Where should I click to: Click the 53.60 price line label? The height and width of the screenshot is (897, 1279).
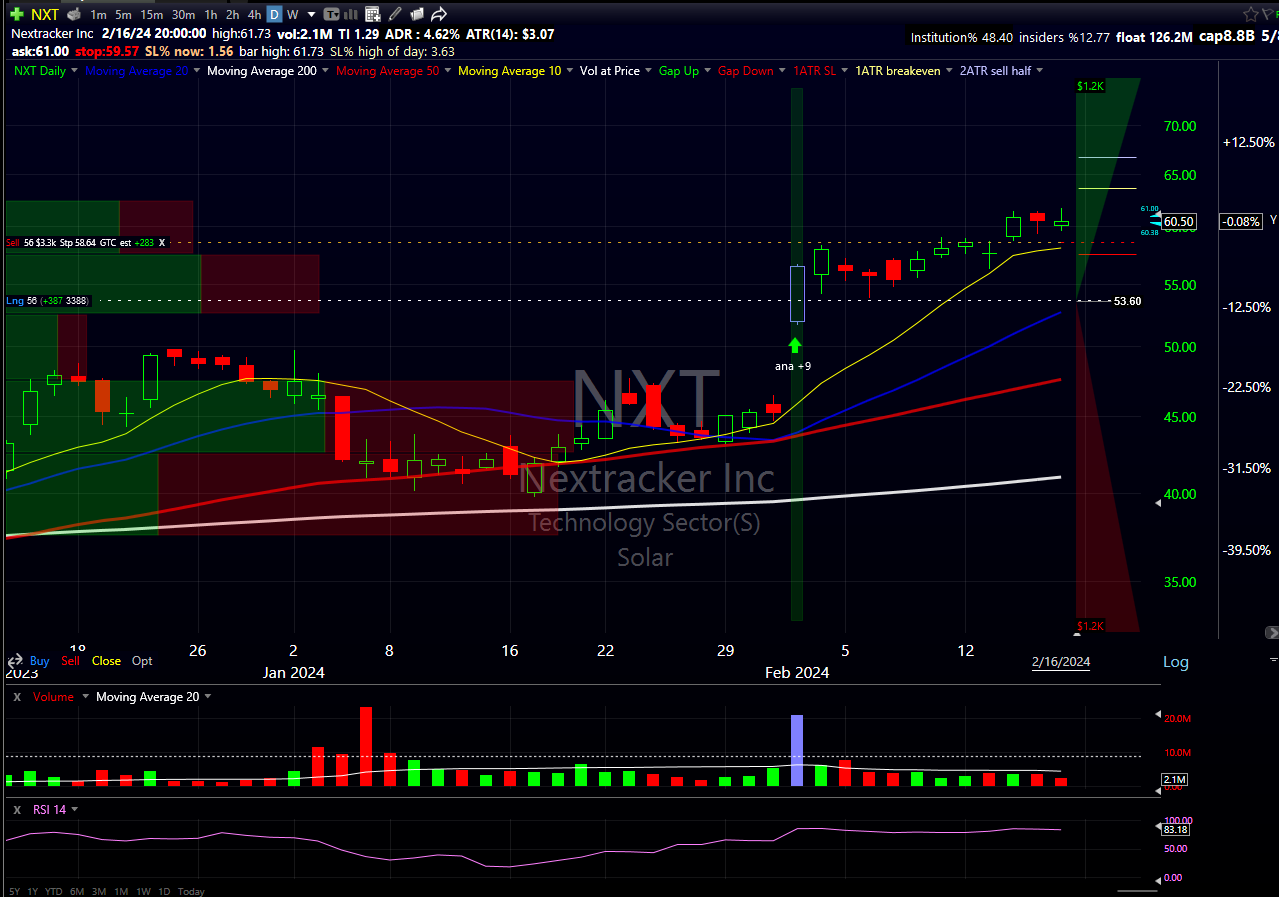click(x=1127, y=301)
